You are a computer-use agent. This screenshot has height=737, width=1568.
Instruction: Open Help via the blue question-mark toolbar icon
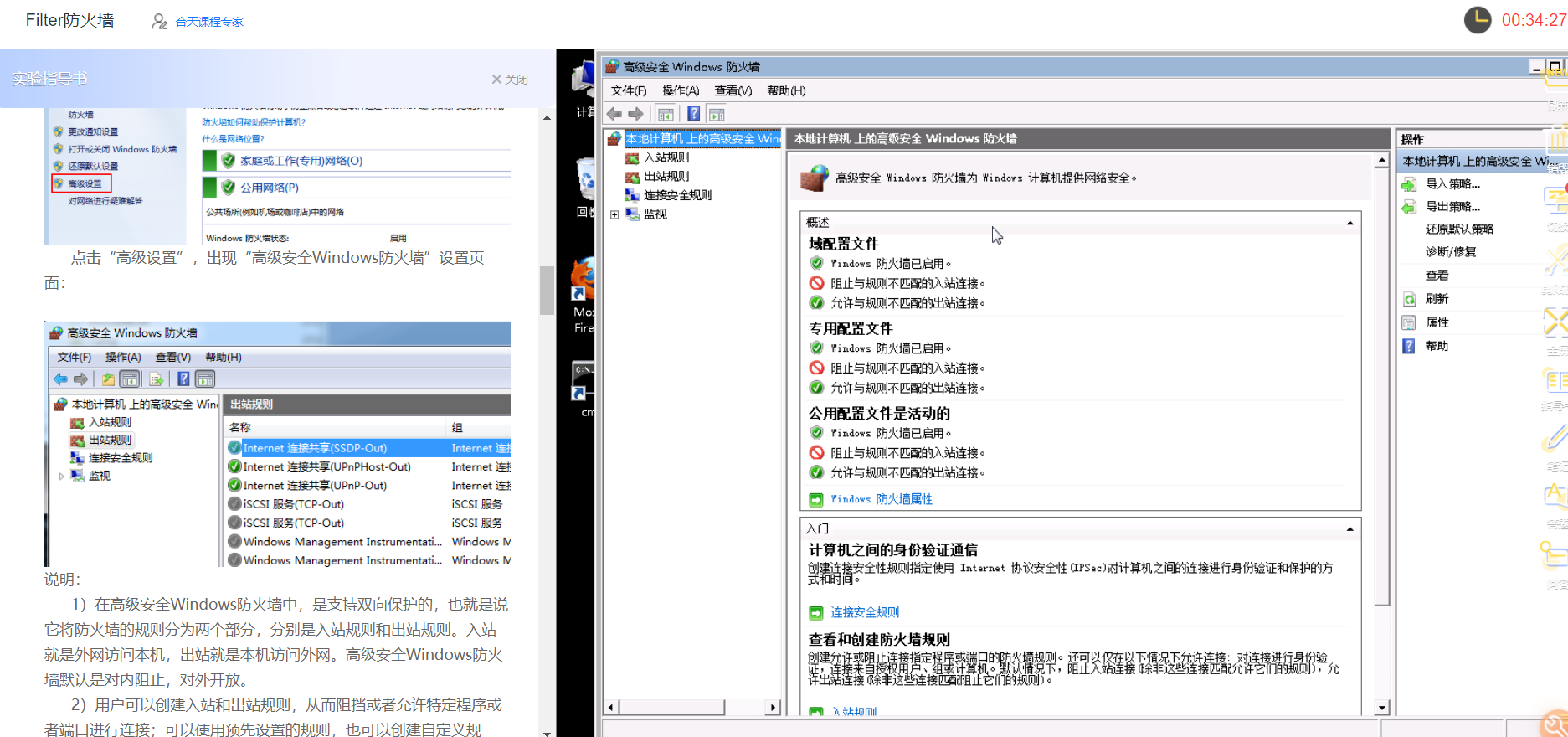(x=694, y=114)
